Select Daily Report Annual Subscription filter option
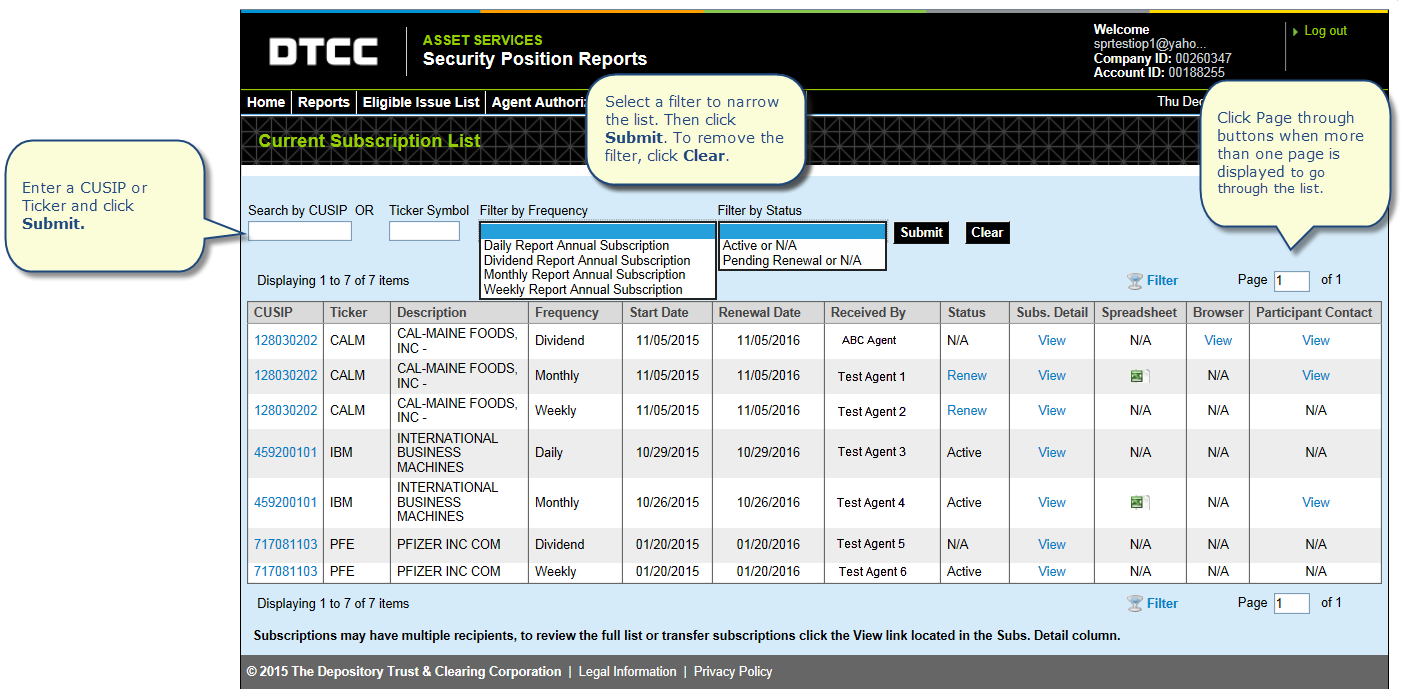The width and height of the screenshot is (1401, 694). click(576, 246)
